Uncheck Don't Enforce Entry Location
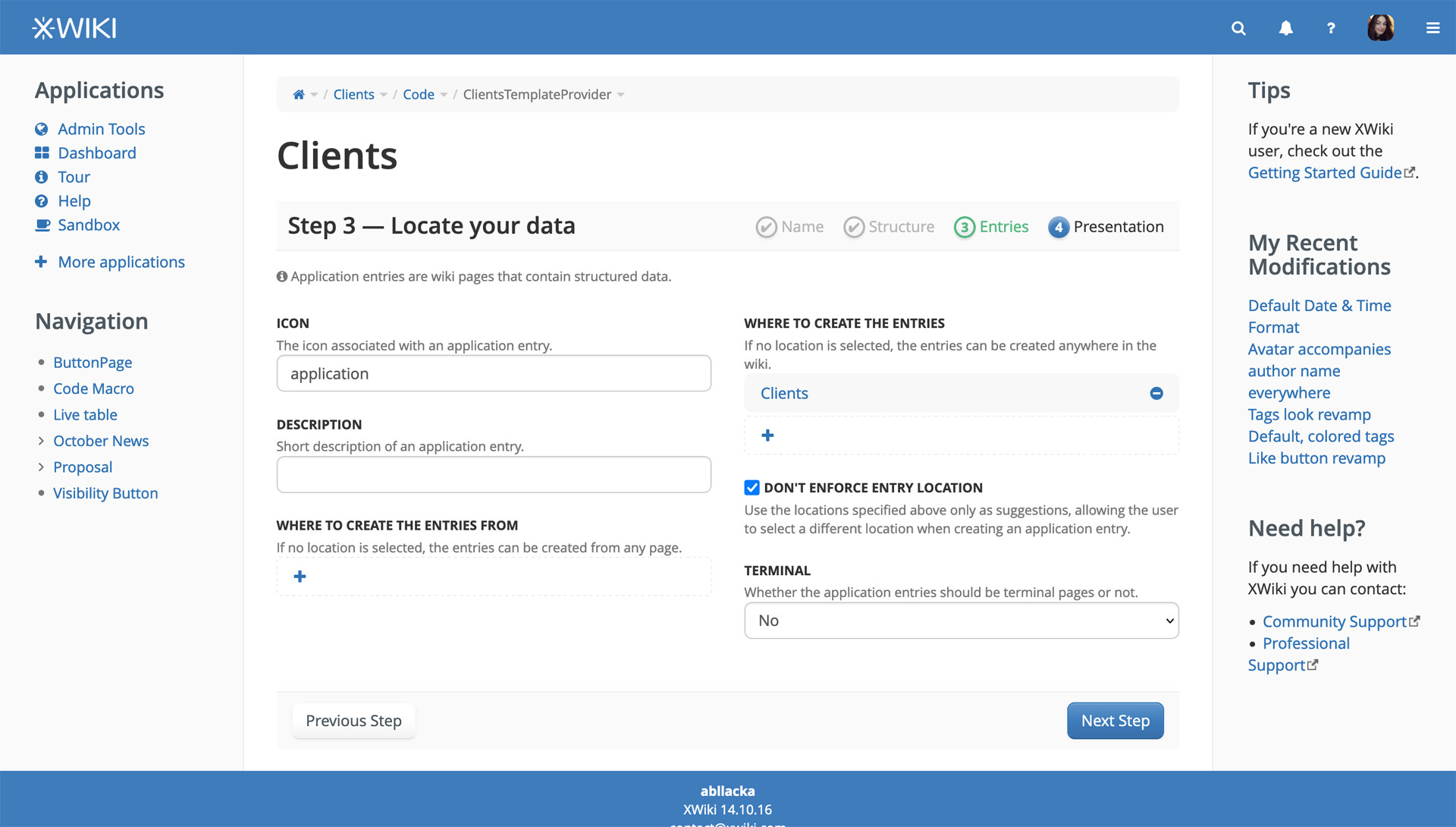 point(752,488)
